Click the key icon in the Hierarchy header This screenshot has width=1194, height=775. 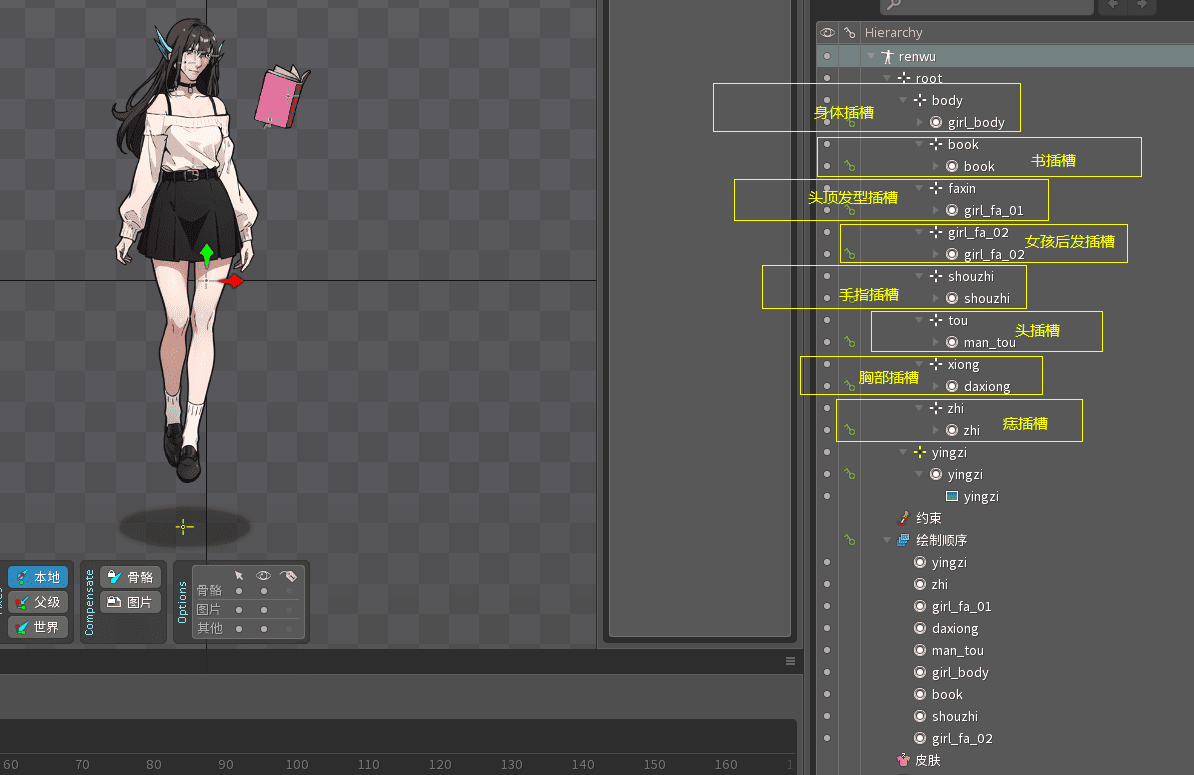click(x=849, y=33)
